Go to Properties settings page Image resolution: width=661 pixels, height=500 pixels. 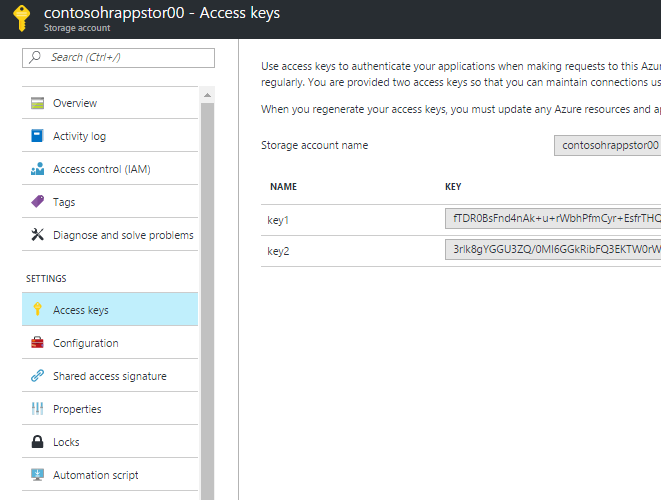[77, 409]
